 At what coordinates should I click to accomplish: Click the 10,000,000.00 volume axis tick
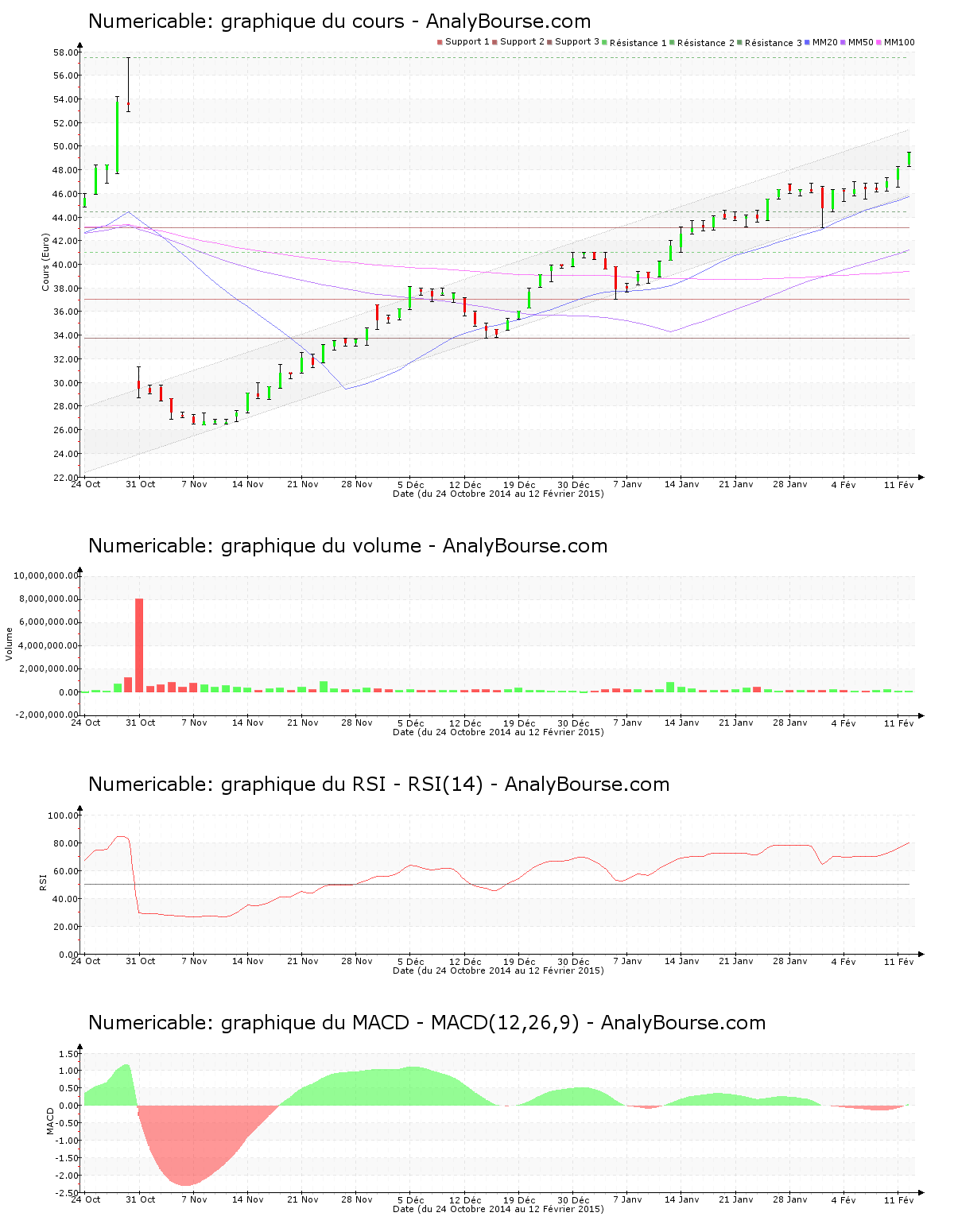click(46, 575)
